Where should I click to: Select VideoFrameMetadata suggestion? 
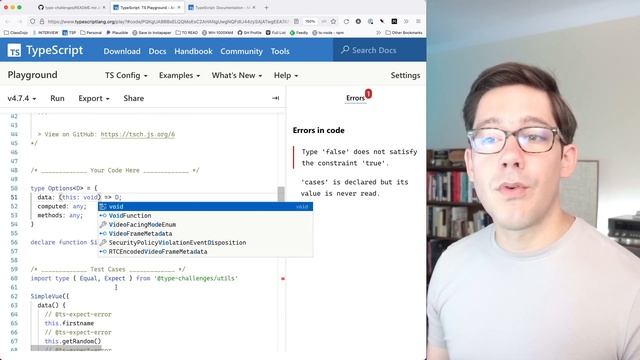point(205,233)
